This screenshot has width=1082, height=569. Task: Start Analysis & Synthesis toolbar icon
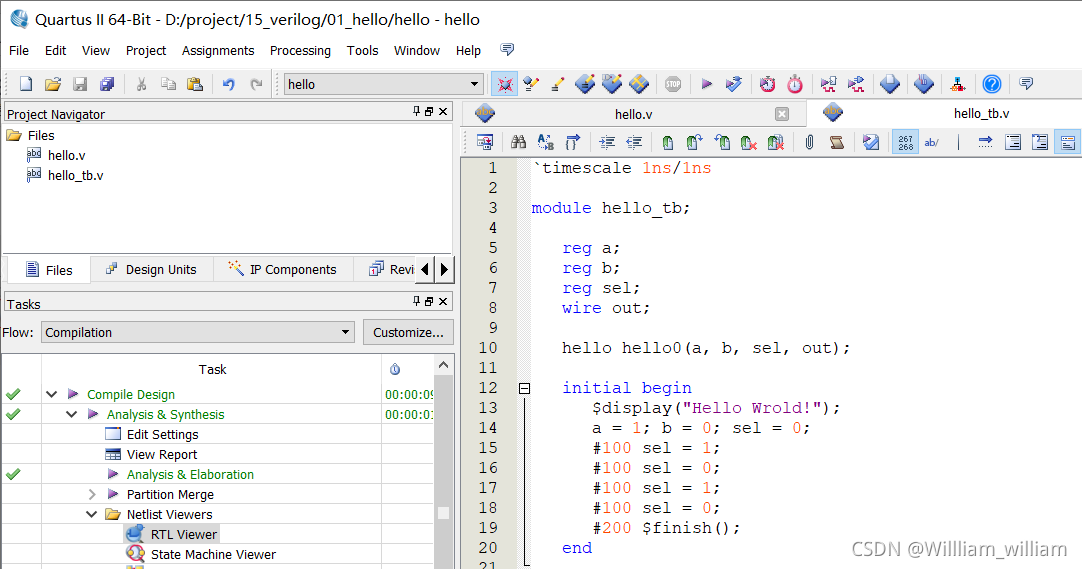pos(734,84)
